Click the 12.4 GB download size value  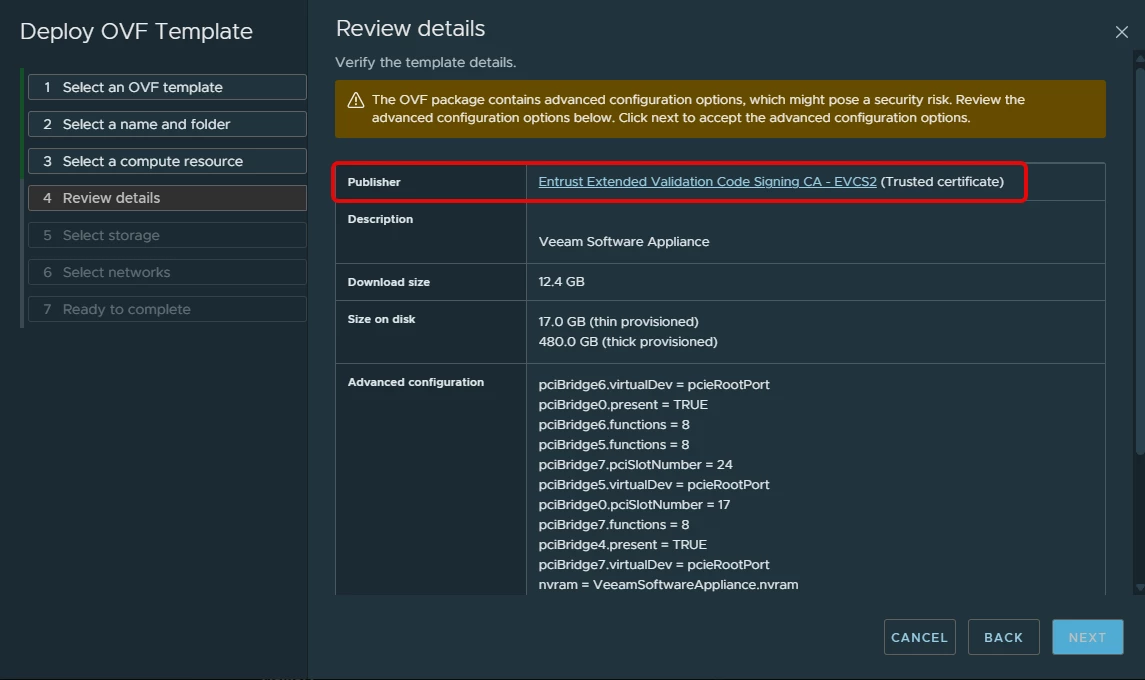[562, 282]
